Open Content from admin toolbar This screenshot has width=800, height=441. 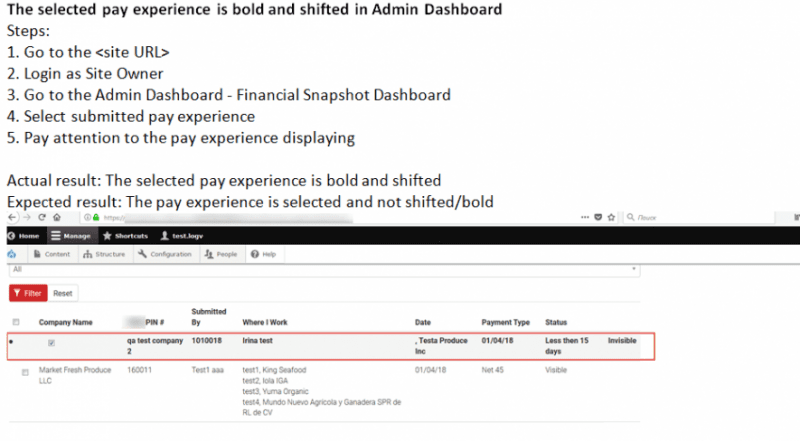click(51, 254)
